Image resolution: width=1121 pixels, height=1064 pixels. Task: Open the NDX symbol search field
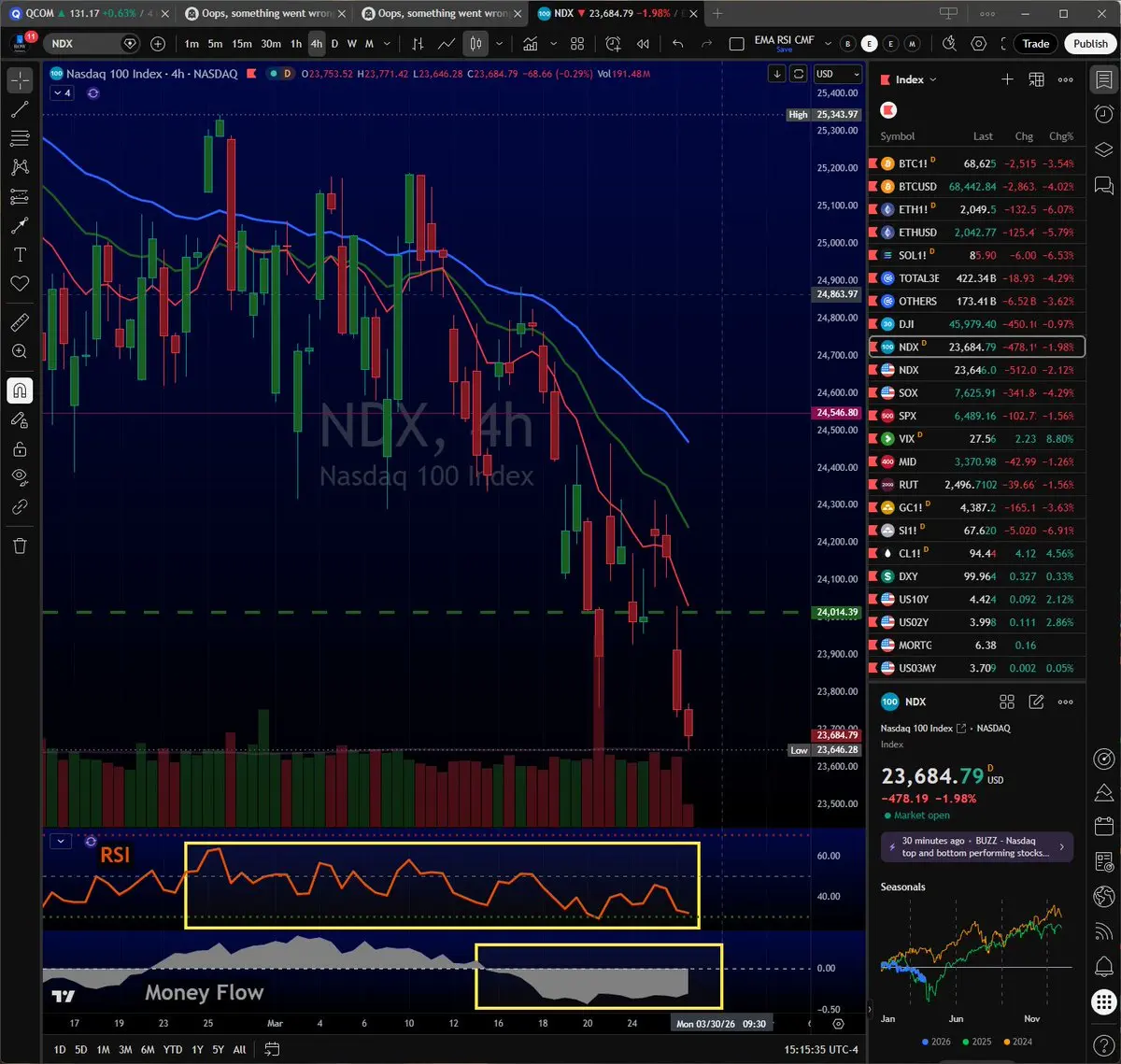coord(92,44)
